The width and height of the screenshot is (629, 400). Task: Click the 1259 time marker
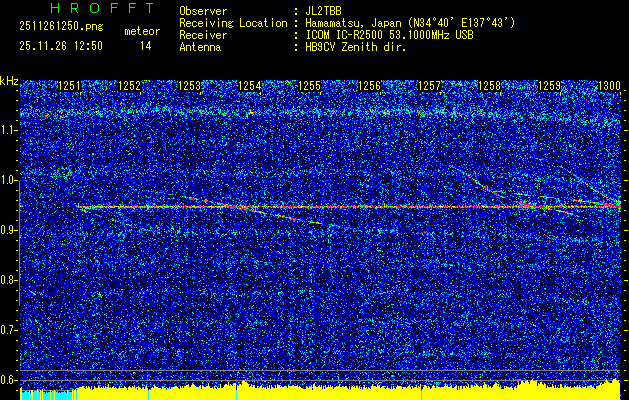click(x=549, y=87)
